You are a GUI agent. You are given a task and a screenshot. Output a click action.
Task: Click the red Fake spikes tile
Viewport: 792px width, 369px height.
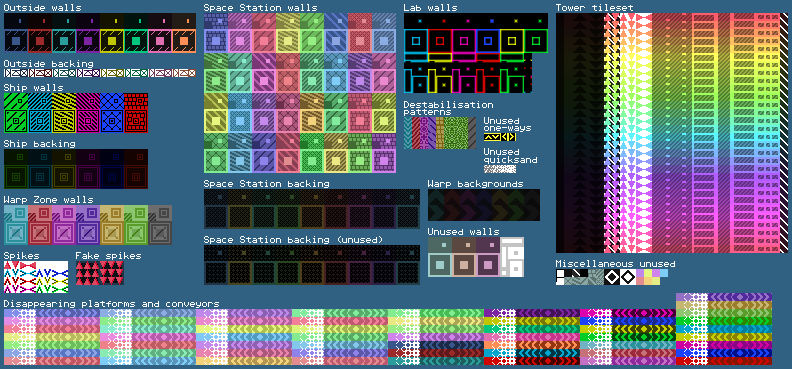[100, 273]
